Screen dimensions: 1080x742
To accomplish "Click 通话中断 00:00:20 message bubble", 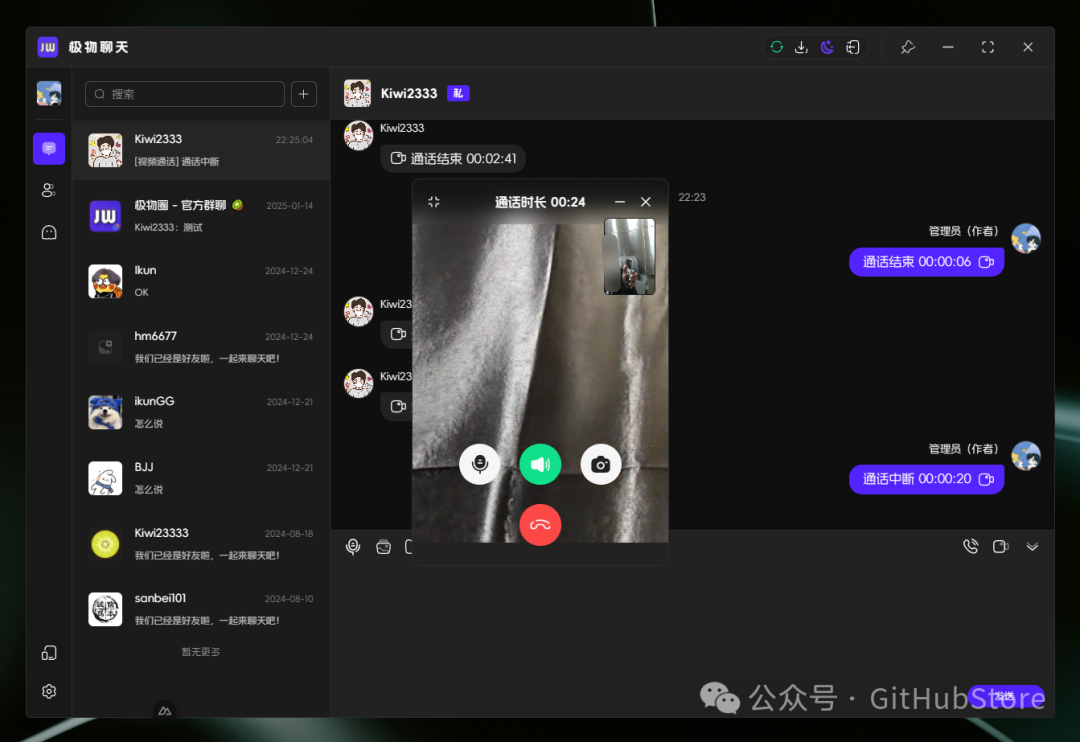I will click(926, 479).
